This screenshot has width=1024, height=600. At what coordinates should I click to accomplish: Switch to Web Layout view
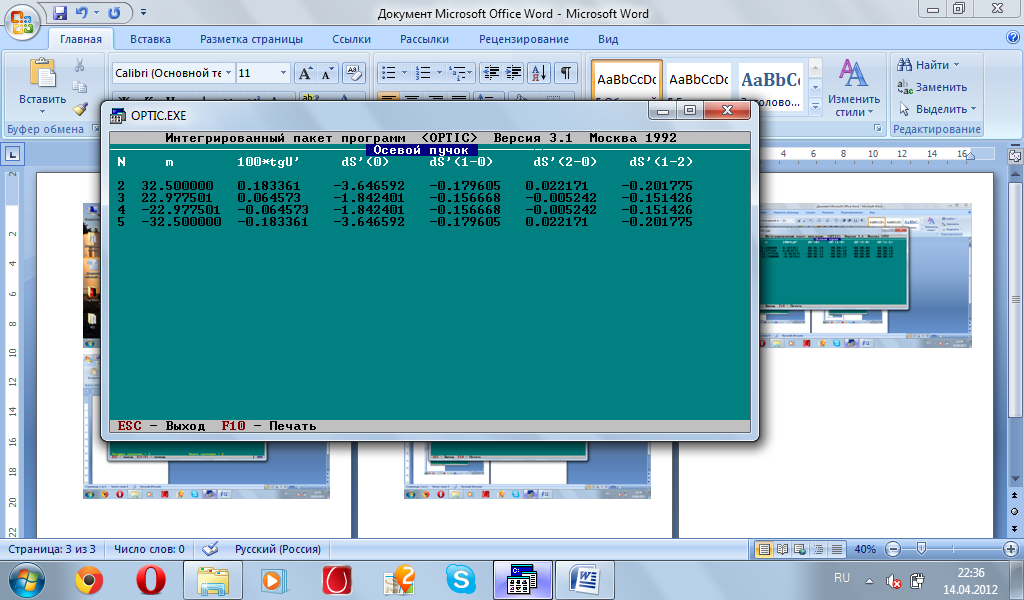800,549
